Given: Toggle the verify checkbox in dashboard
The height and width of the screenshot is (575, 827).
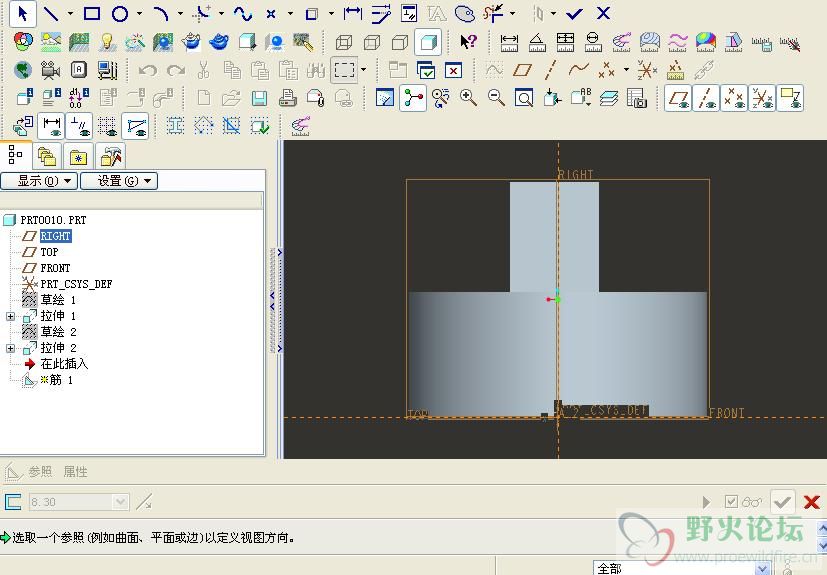Looking at the screenshot, I should (x=731, y=501).
